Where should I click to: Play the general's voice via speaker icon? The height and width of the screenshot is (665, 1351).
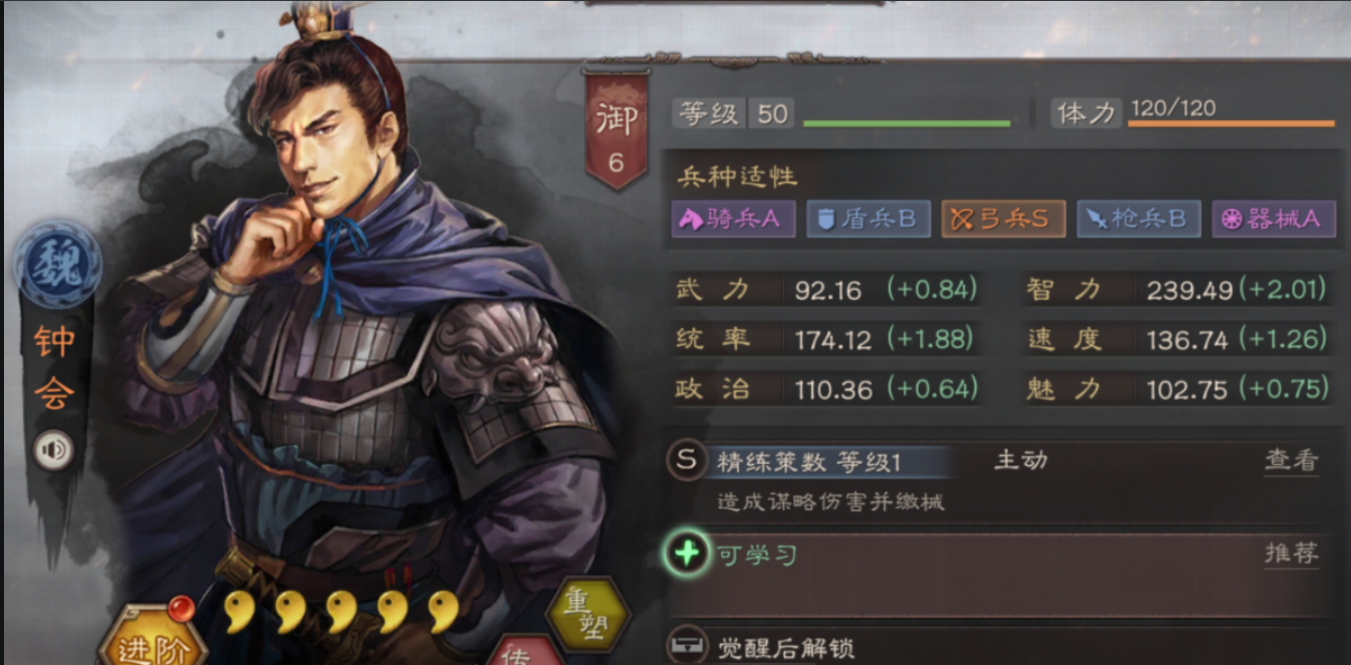pyautogui.click(x=54, y=452)
